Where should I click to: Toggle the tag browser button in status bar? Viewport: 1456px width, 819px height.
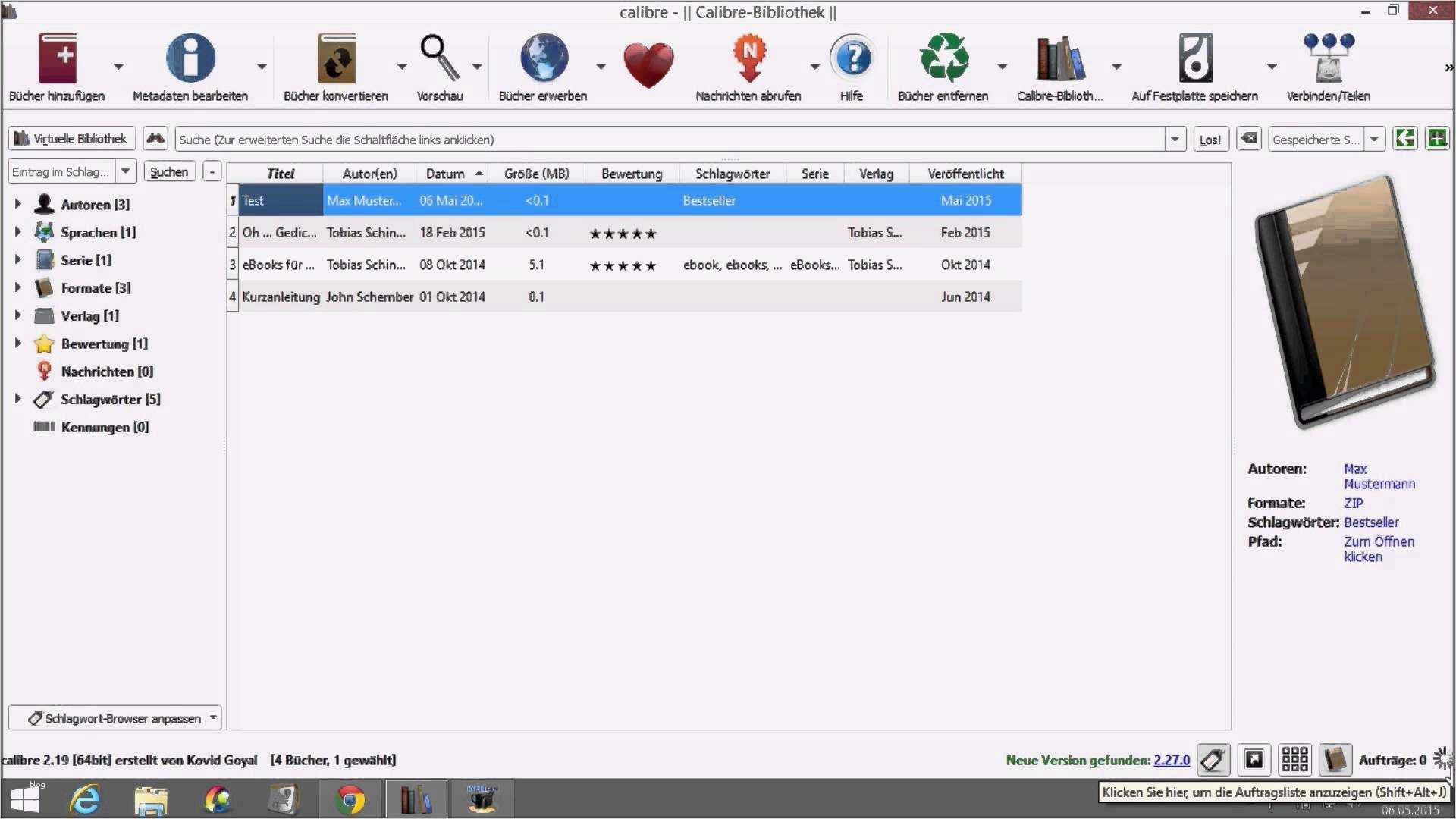(1213, 760)
